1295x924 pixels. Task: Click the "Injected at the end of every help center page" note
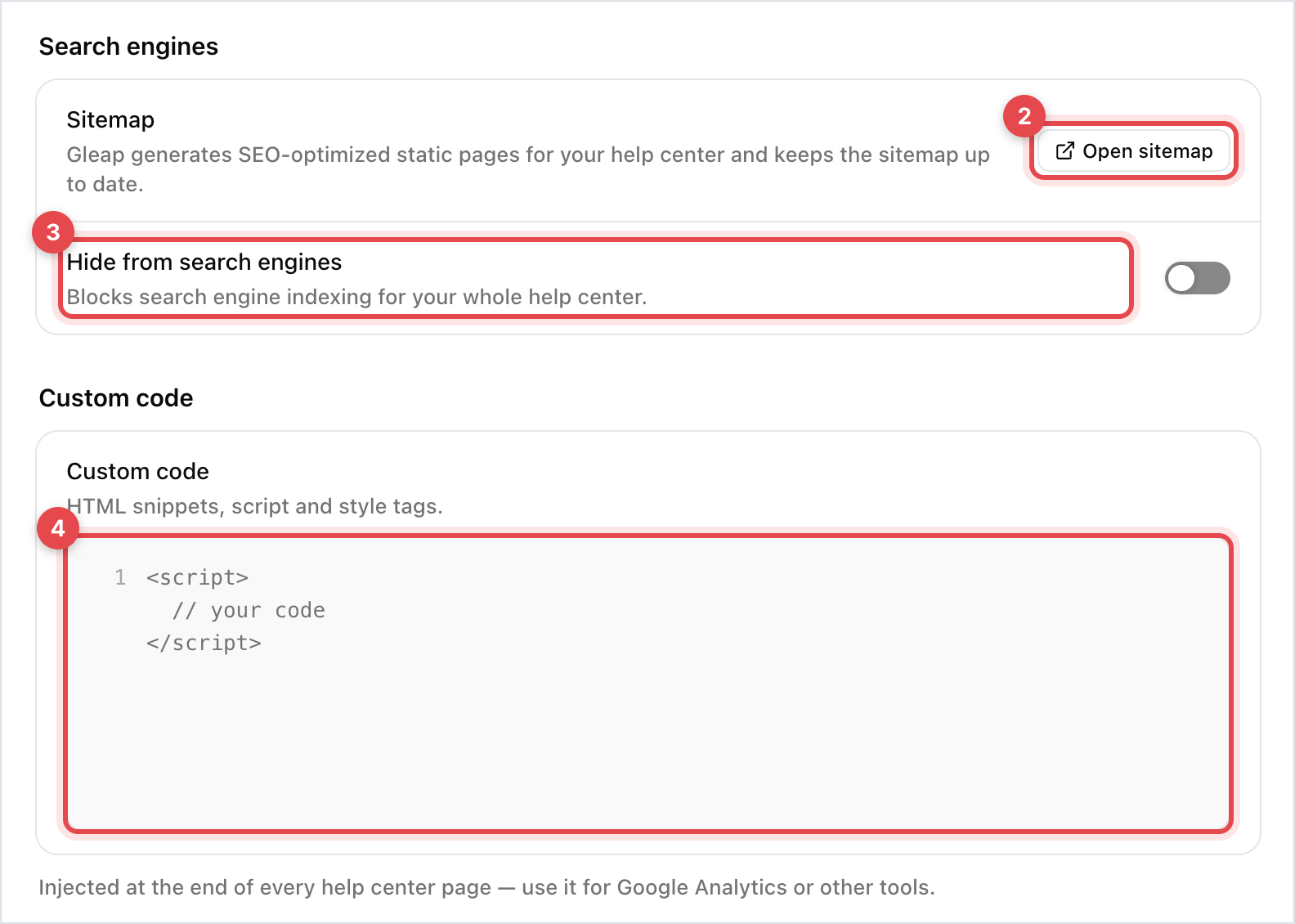[x=487, y=887]
